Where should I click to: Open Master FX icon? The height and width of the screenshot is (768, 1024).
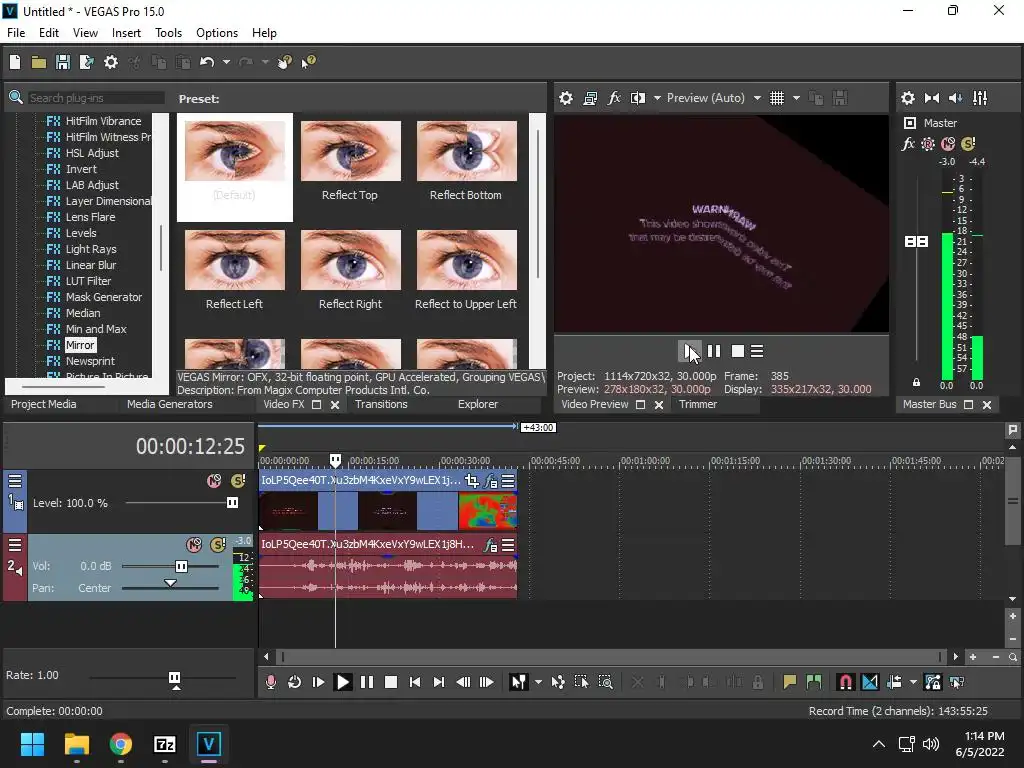pos(908,144)
